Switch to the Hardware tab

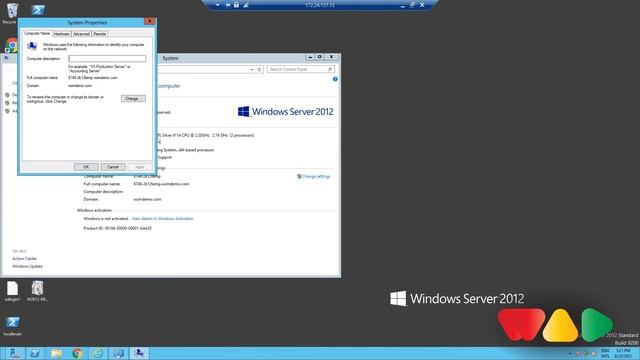coord(62,34)
